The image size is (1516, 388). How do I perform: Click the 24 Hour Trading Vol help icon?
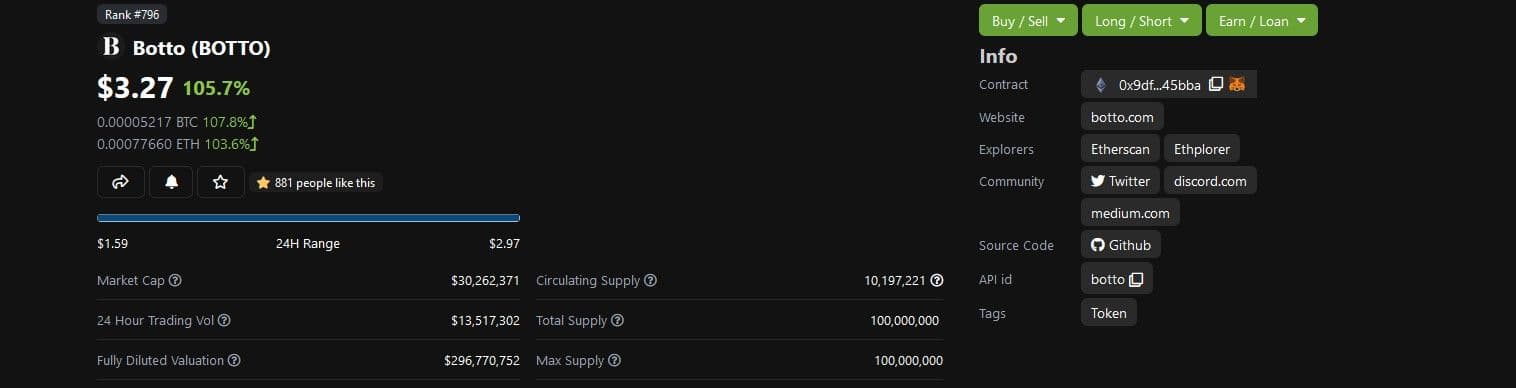[224, 321]
